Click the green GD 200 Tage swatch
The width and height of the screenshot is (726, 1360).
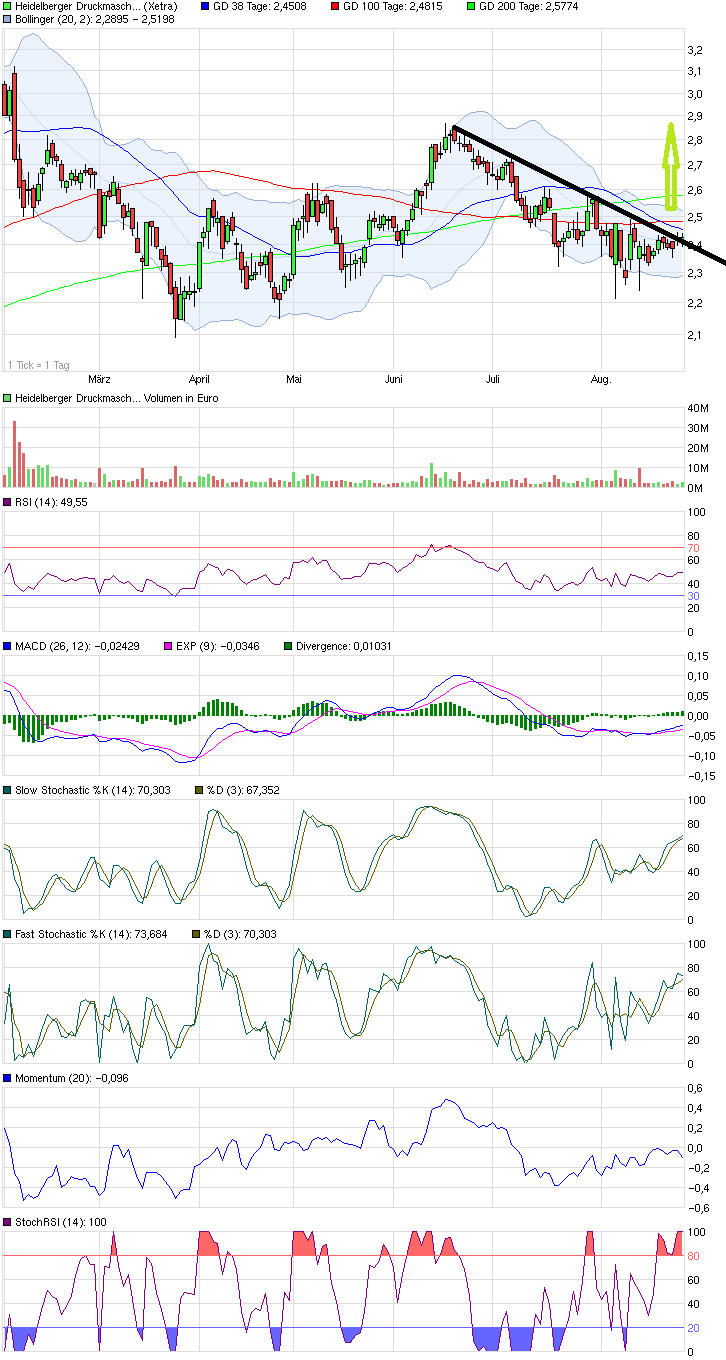471,6
